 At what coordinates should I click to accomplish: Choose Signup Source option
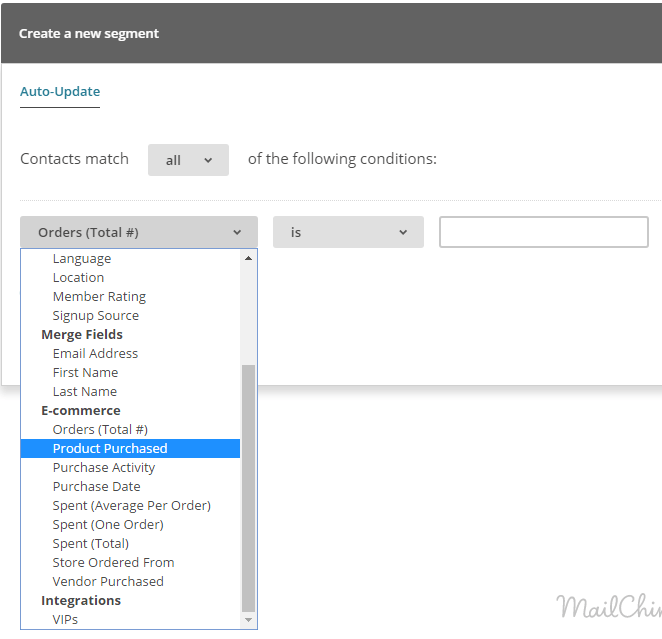point(130,316)
